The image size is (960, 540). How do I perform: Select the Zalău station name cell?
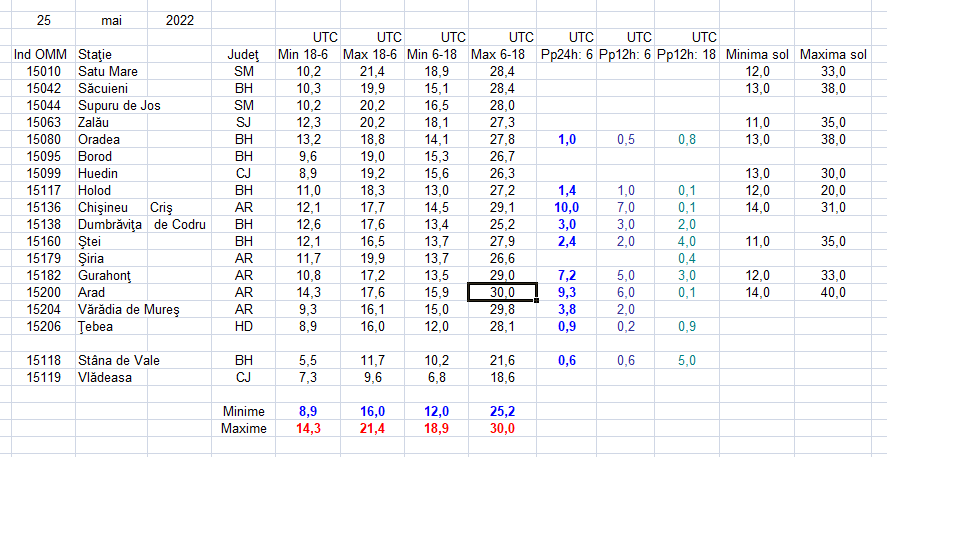tap(111, 123)
